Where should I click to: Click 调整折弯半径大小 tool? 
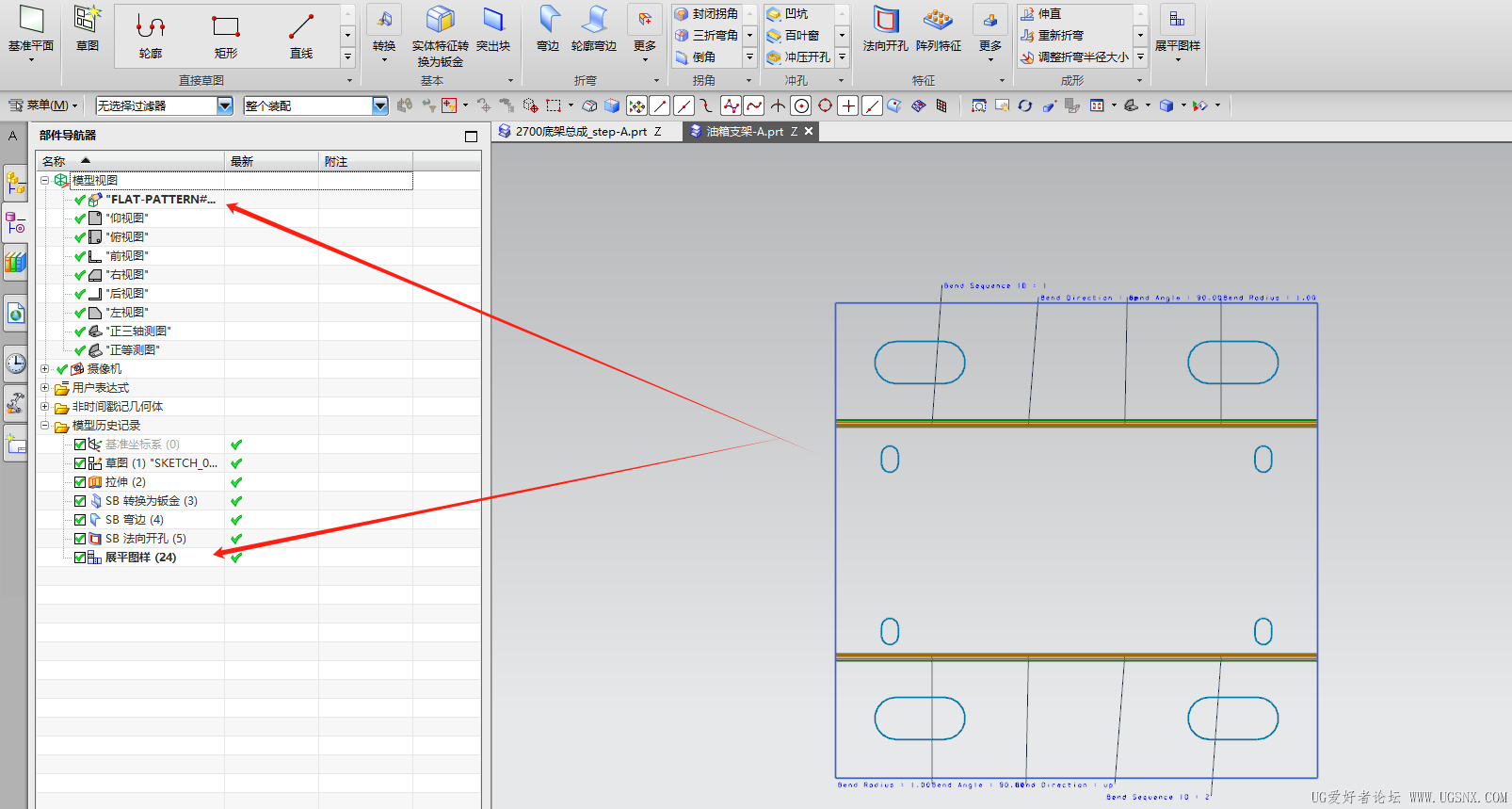(x=1075, y=57)
